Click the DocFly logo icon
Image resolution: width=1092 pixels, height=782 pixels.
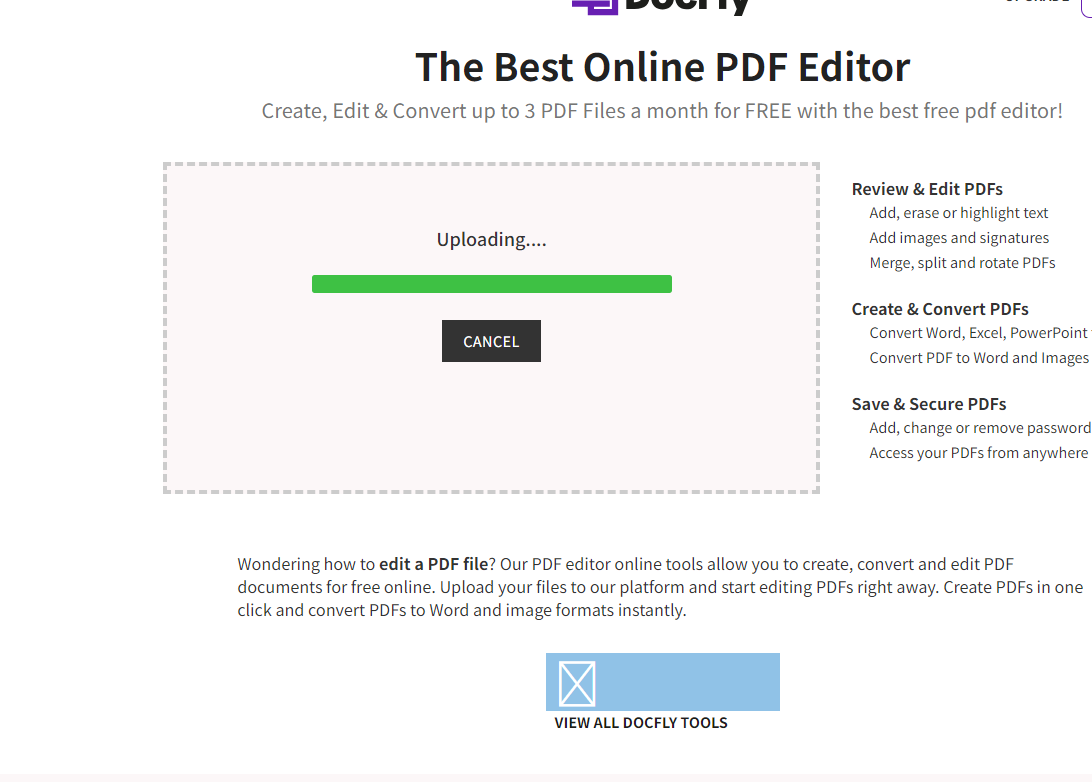[x=594, y=6]
